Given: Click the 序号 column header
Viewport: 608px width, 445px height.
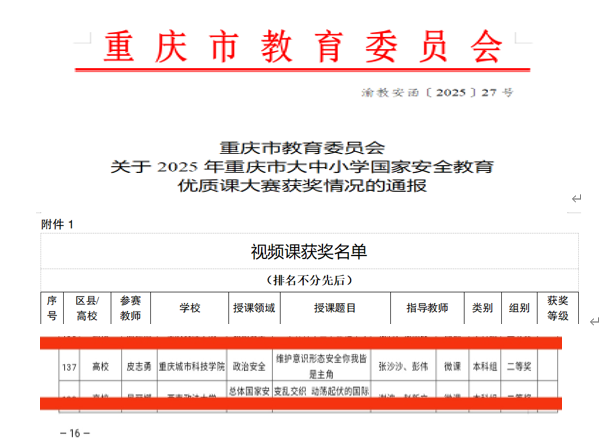Looking at the screenshot, I should click(x=52, y=308).
